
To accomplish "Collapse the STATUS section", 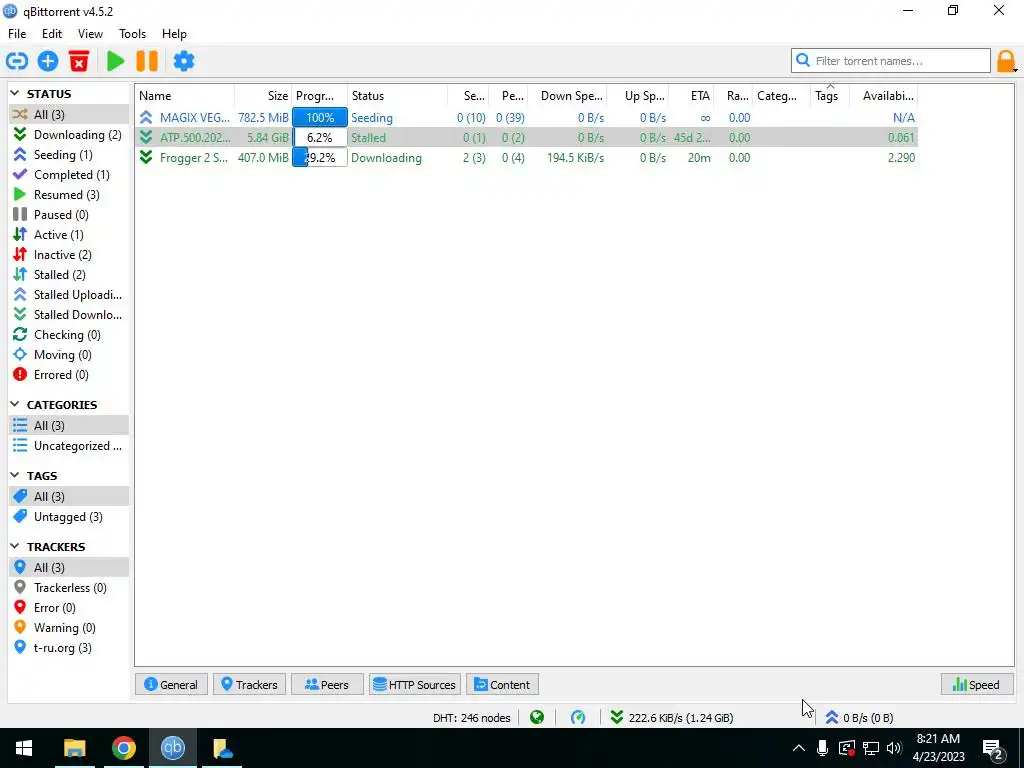I will click(x=15, y=94).
